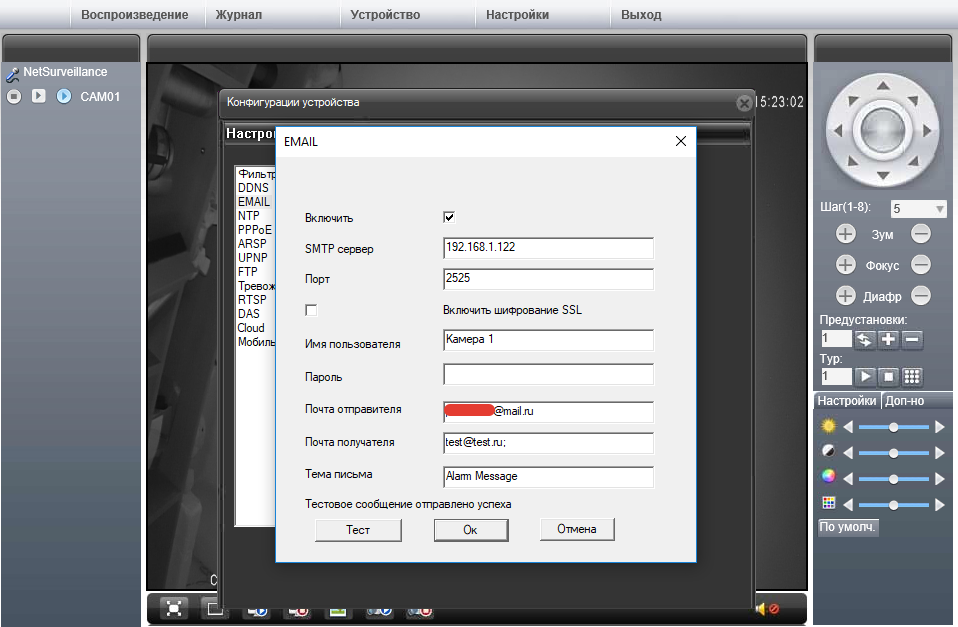The width and height of the screenshot is (958, 627).
Task: Click the stop icon beside CAM01
Action: [14, 97]
